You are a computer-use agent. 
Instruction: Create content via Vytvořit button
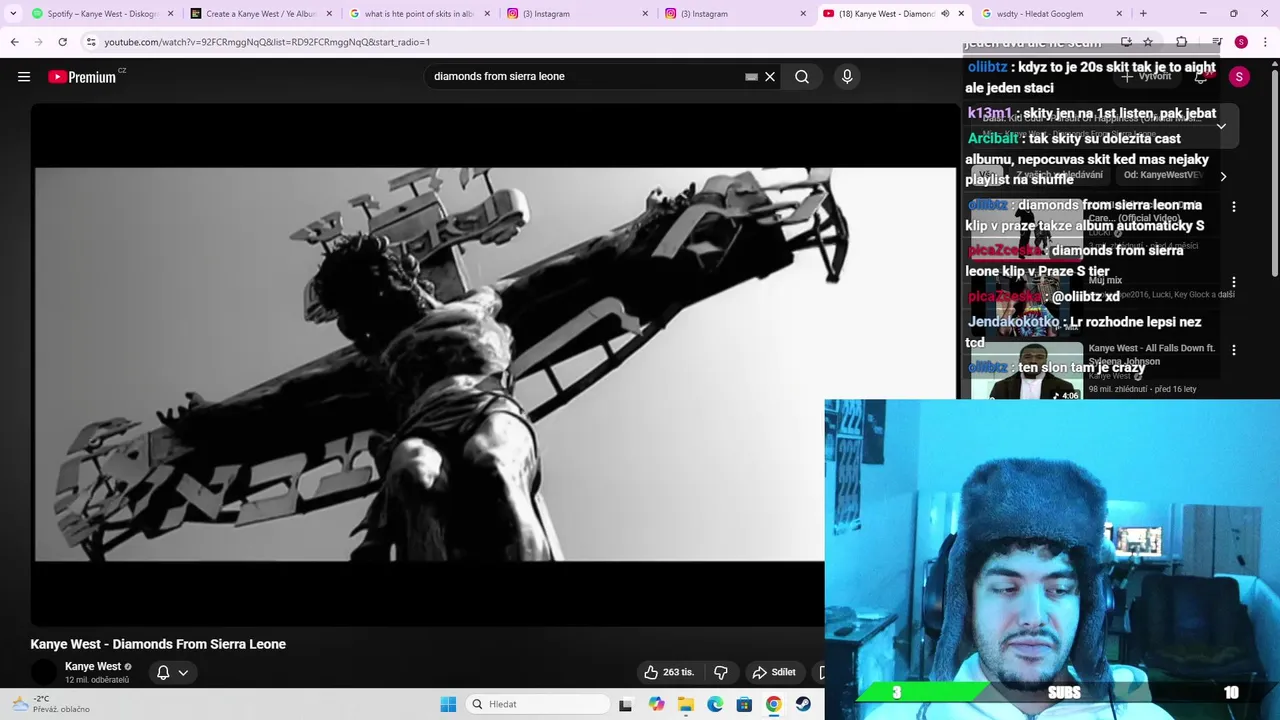point(1146,77)
